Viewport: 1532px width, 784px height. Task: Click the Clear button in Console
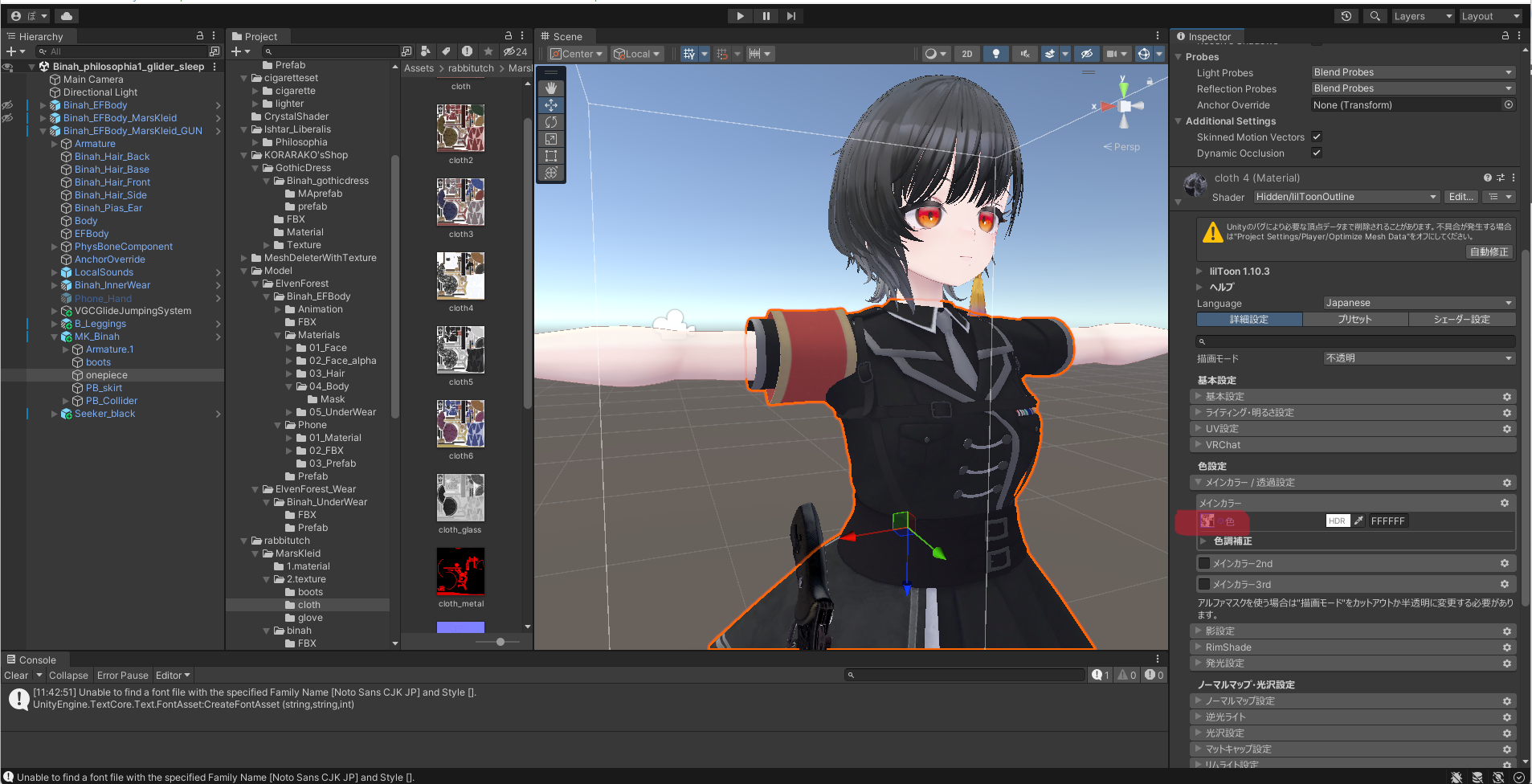[16, 676]
